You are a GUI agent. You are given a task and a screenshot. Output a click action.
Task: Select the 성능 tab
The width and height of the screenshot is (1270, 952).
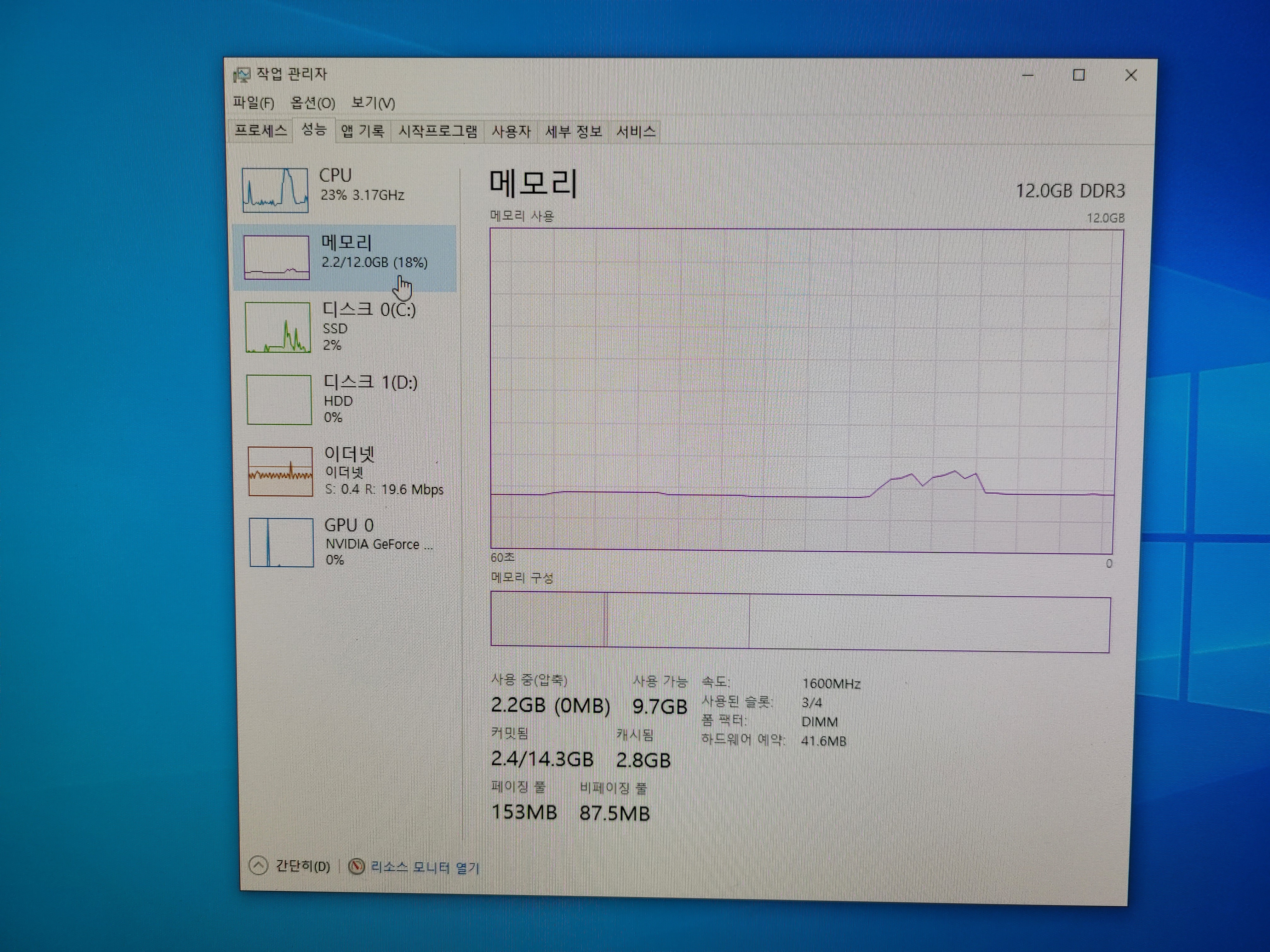(313, 130)
